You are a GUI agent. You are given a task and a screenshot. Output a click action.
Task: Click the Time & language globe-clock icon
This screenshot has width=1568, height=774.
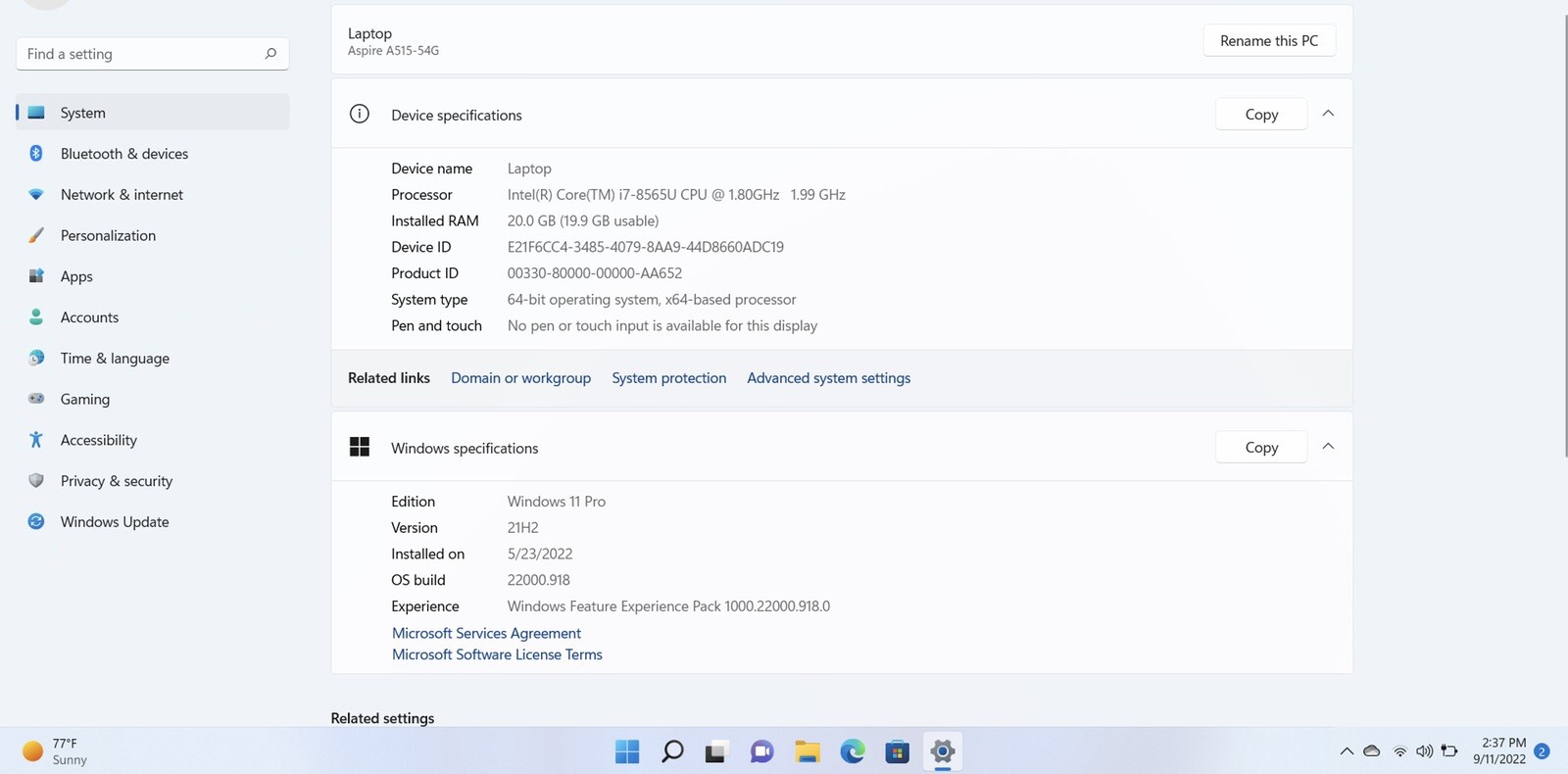pyautogui.click(x=36, y=359)
